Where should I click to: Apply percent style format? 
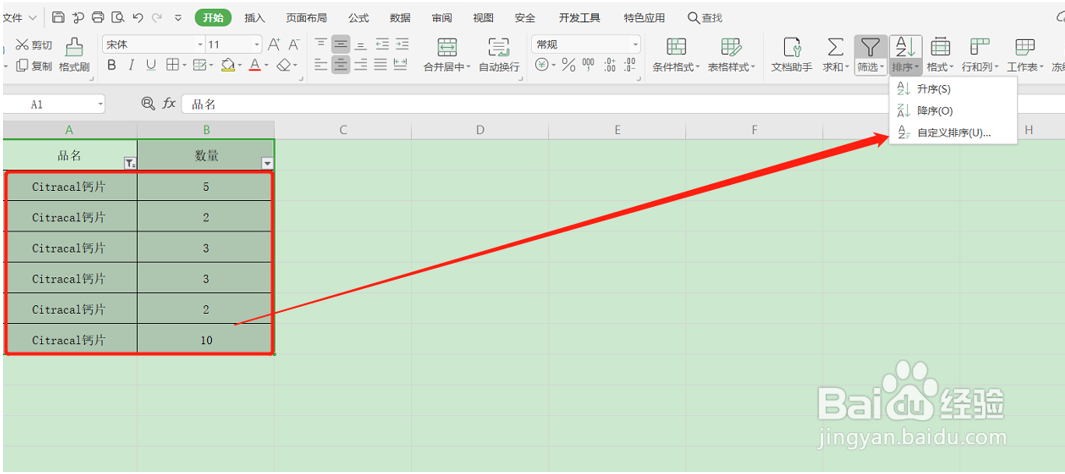point(568,66)
